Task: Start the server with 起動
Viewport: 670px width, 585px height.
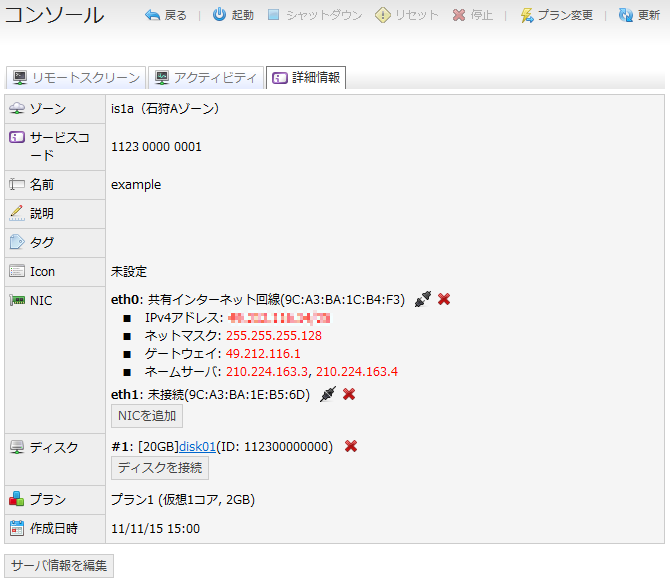Action: click(x=233, y=16)
